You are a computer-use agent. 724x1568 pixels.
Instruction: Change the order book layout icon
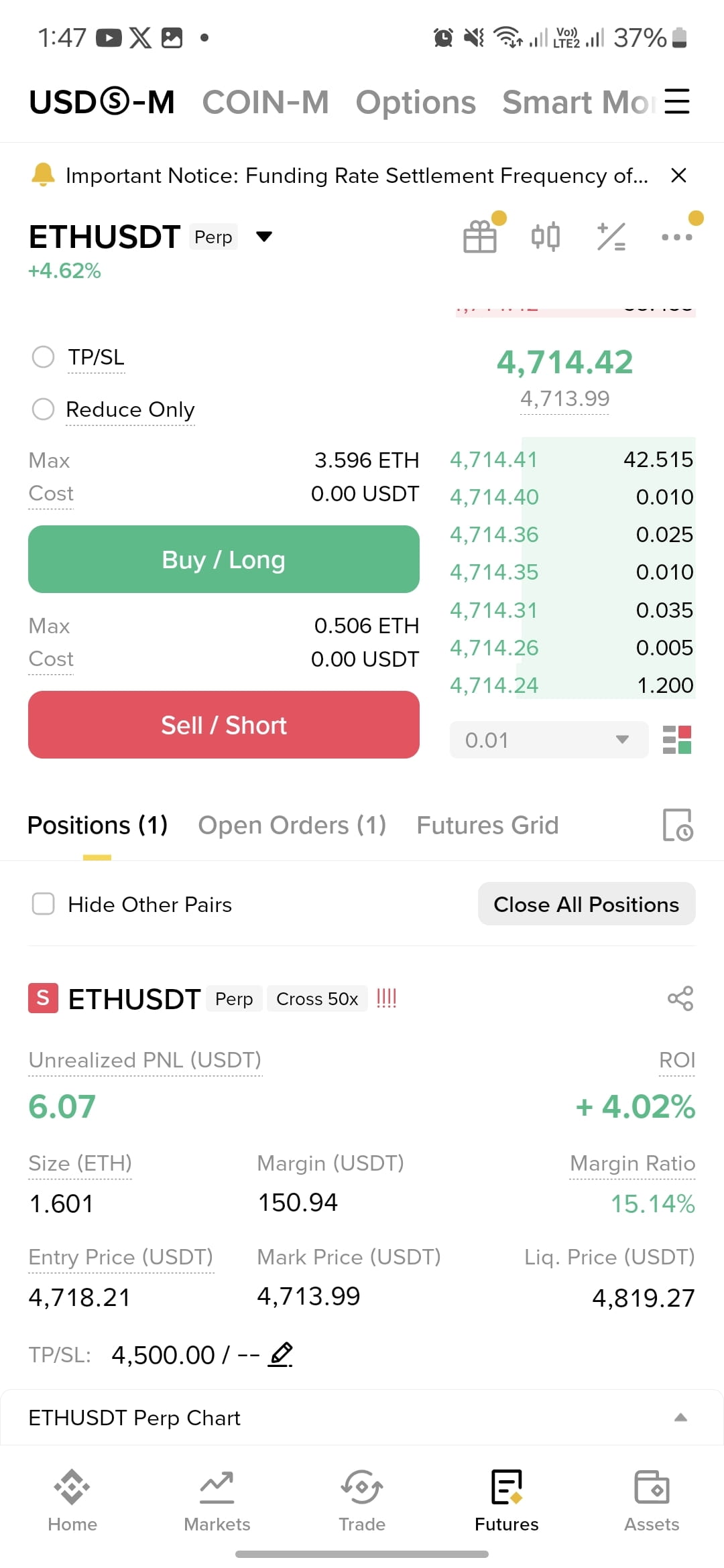click(677, 740)
